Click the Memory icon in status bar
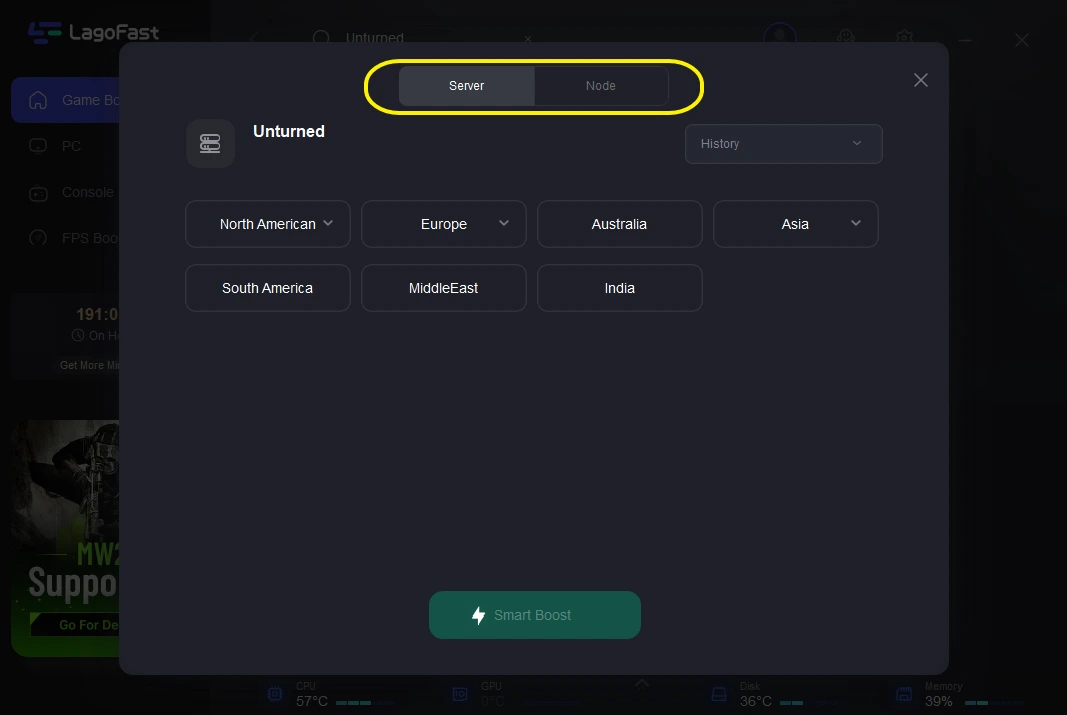1067x715 pixels. pos(904,694)
